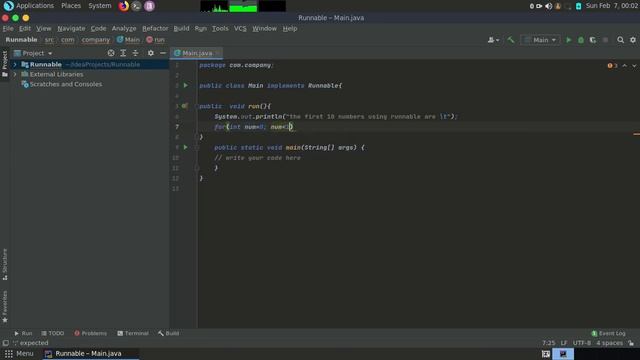Image resolution: width=640 pixels, height=360 pixels.
Task: Expand all nodes in Project panel
Action: tap(123, 53)
